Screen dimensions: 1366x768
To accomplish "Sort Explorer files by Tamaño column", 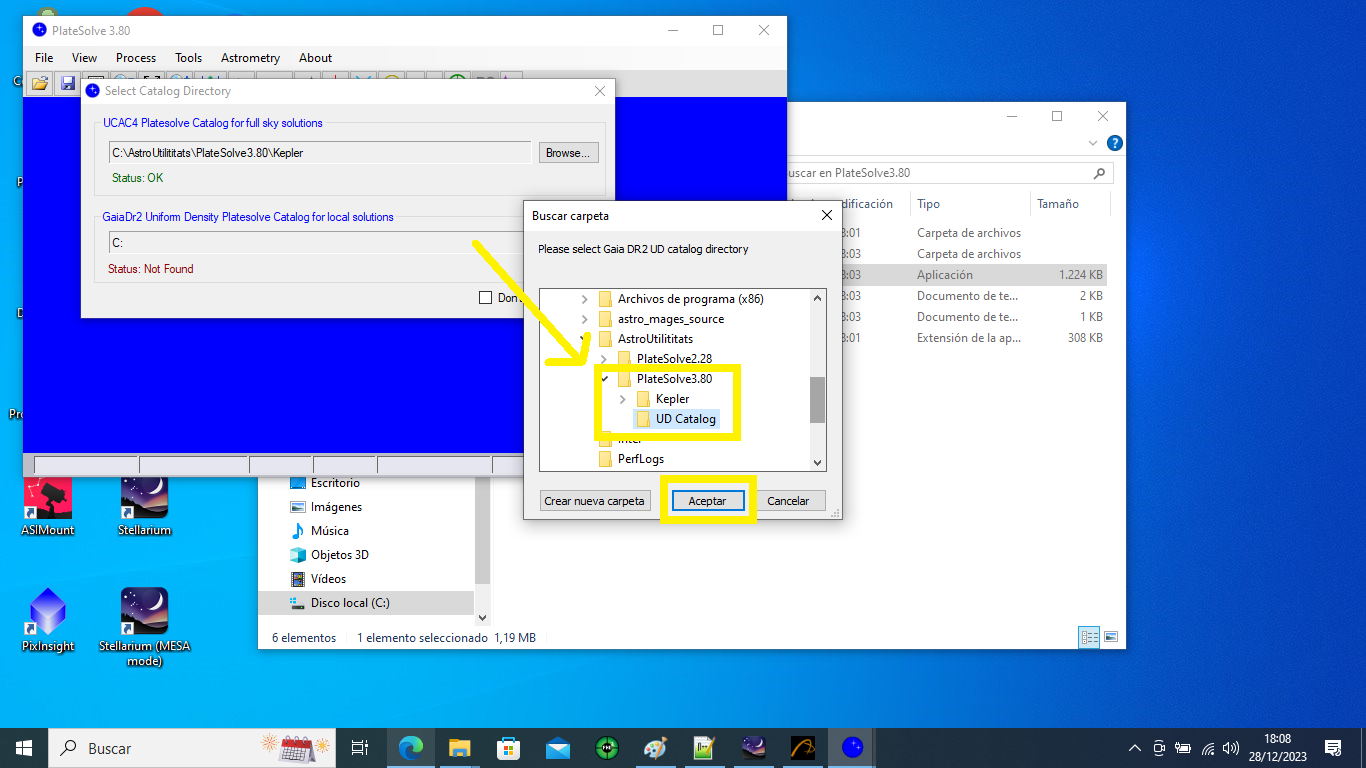I will click(1057, 204).
